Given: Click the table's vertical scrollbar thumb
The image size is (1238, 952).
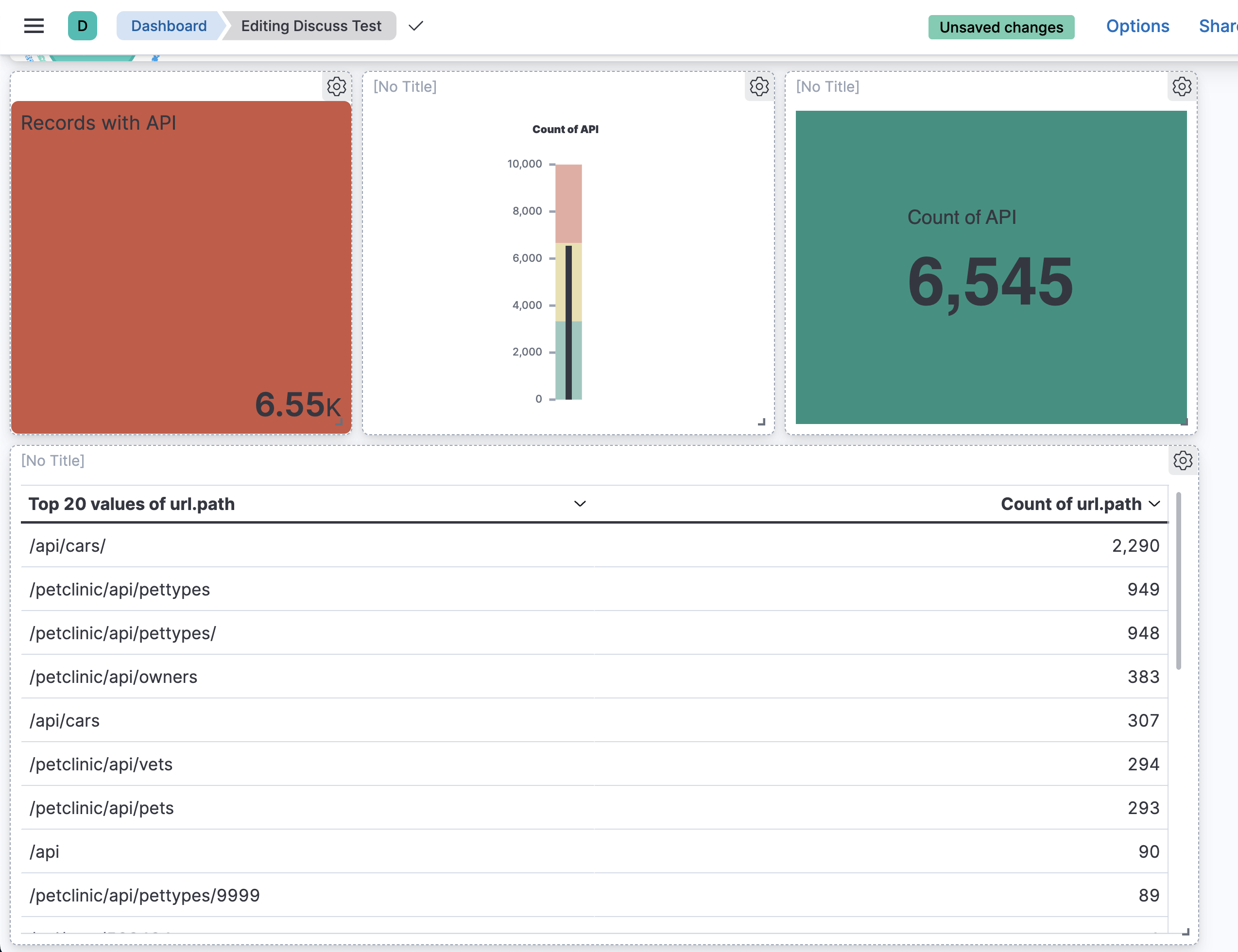Looking at the screenshot, I should [x=1179, y=581].
